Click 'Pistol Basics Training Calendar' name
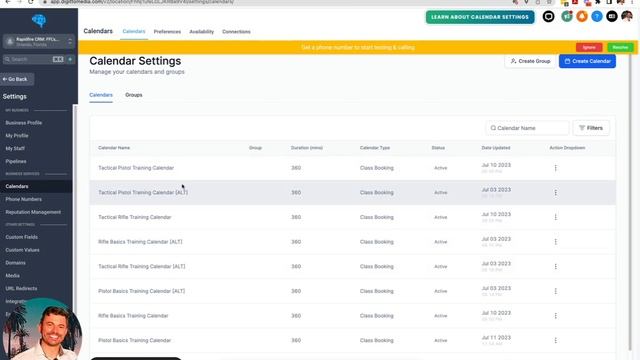Screen dimensions: 640x360 point(134,340)
